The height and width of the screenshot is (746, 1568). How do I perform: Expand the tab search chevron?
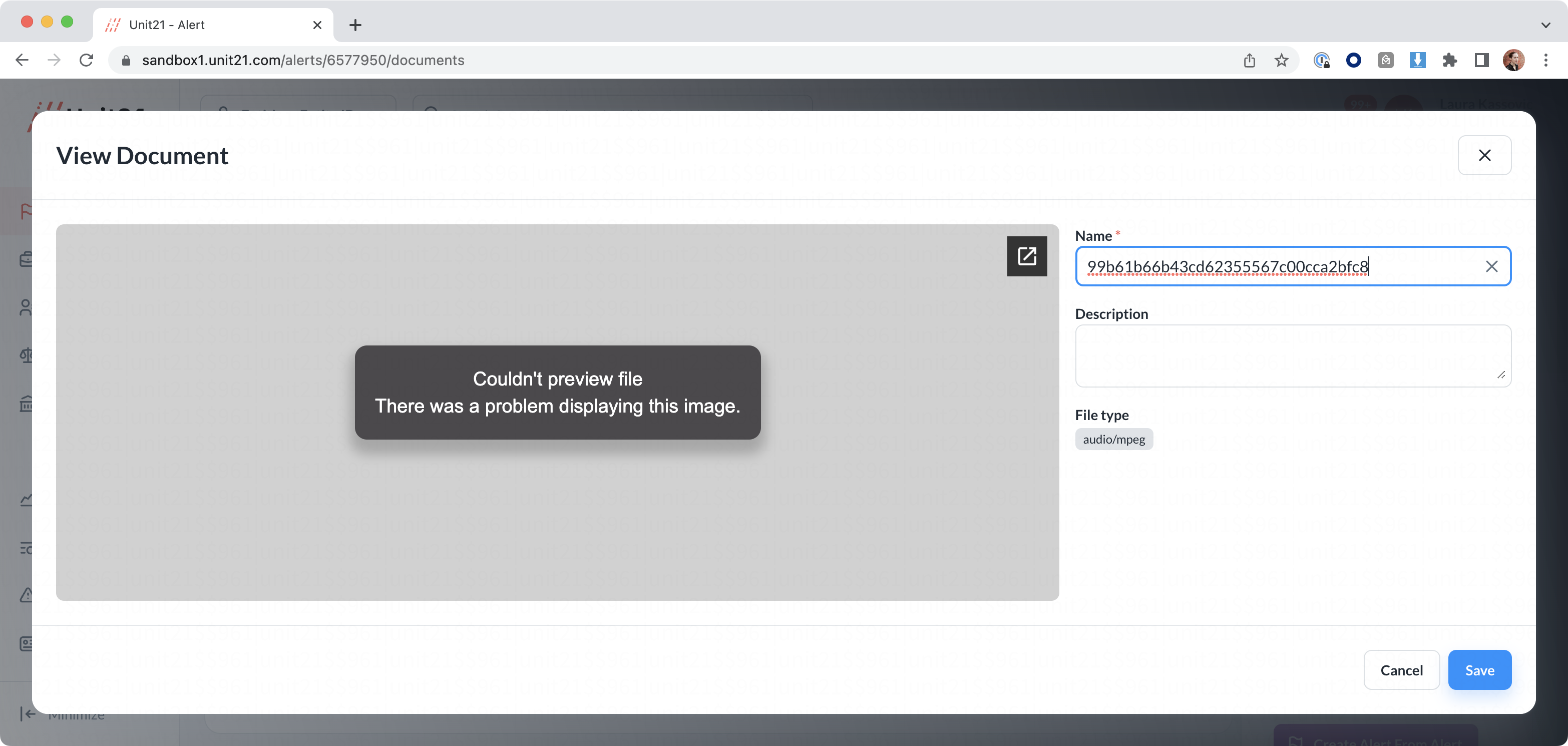click(x=1545, y=25)
